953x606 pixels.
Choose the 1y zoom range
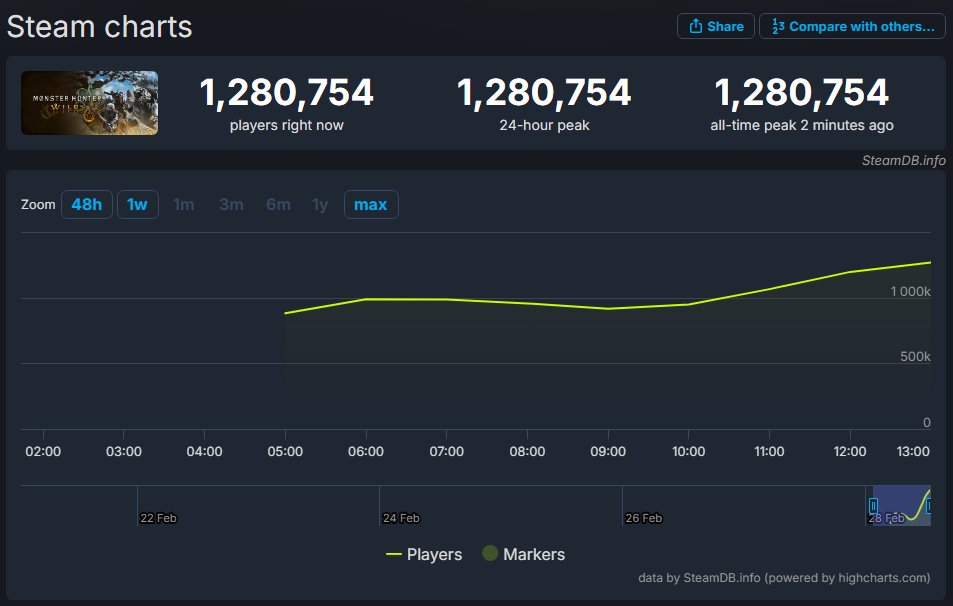320,204
